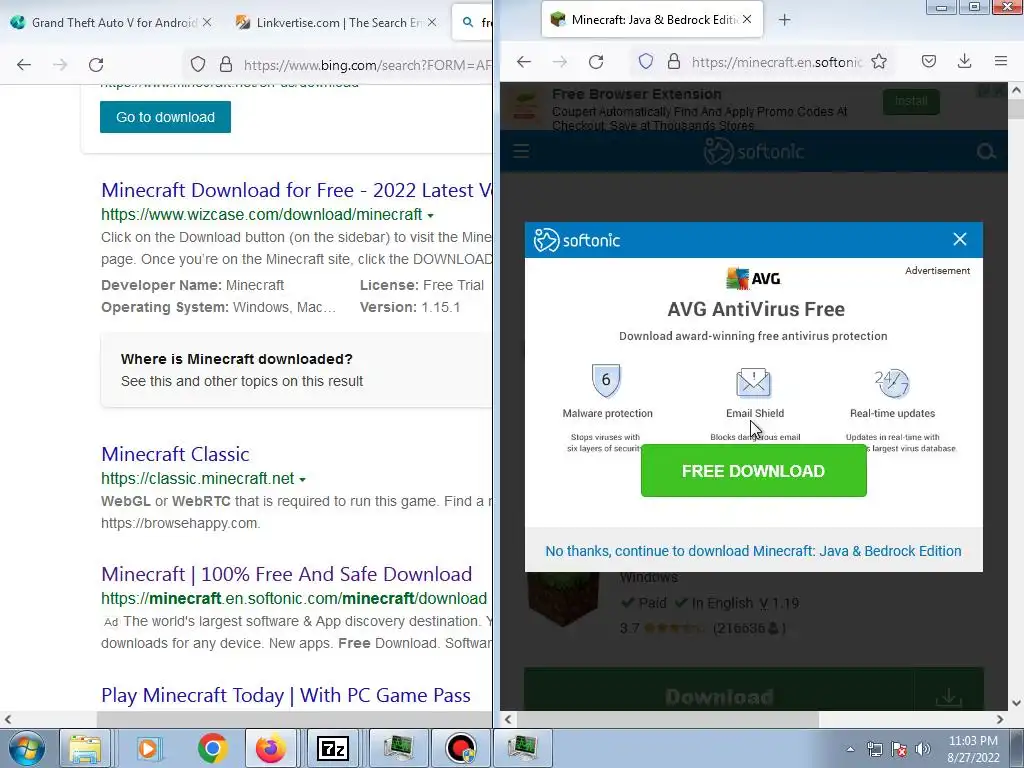
Task: Open the Windows Start menu
Action: click(x=26, y=748)
